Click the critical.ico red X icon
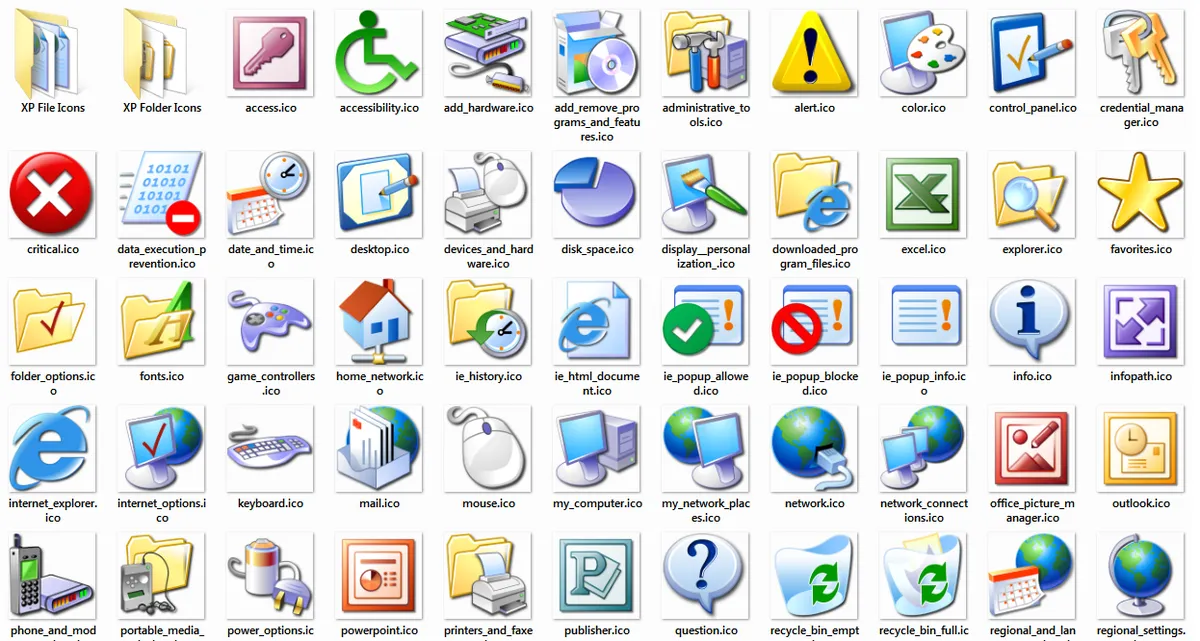Image resolution: width=1200 pixels, height=641 pixels. (x=53, y=195)
